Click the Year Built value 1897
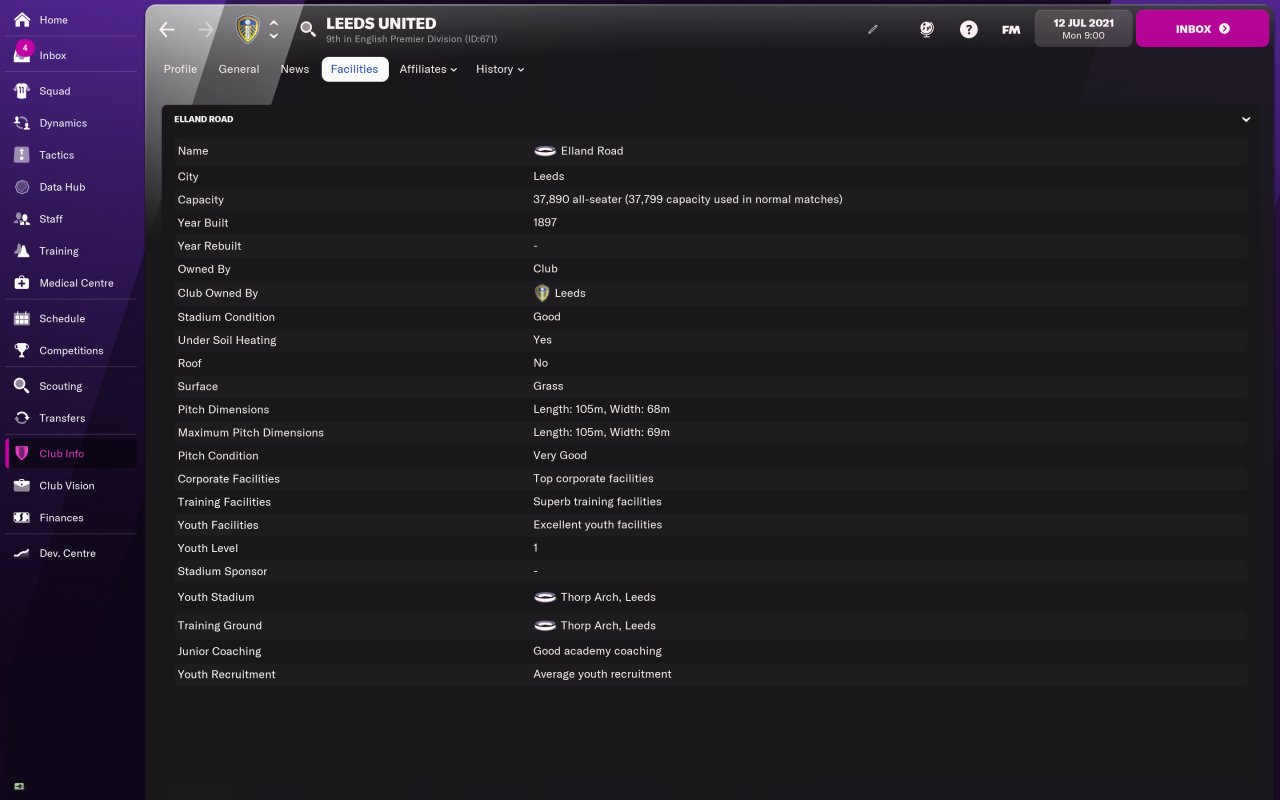The height and width of the screenshot is (800, 1280). [x=545, y=222]
